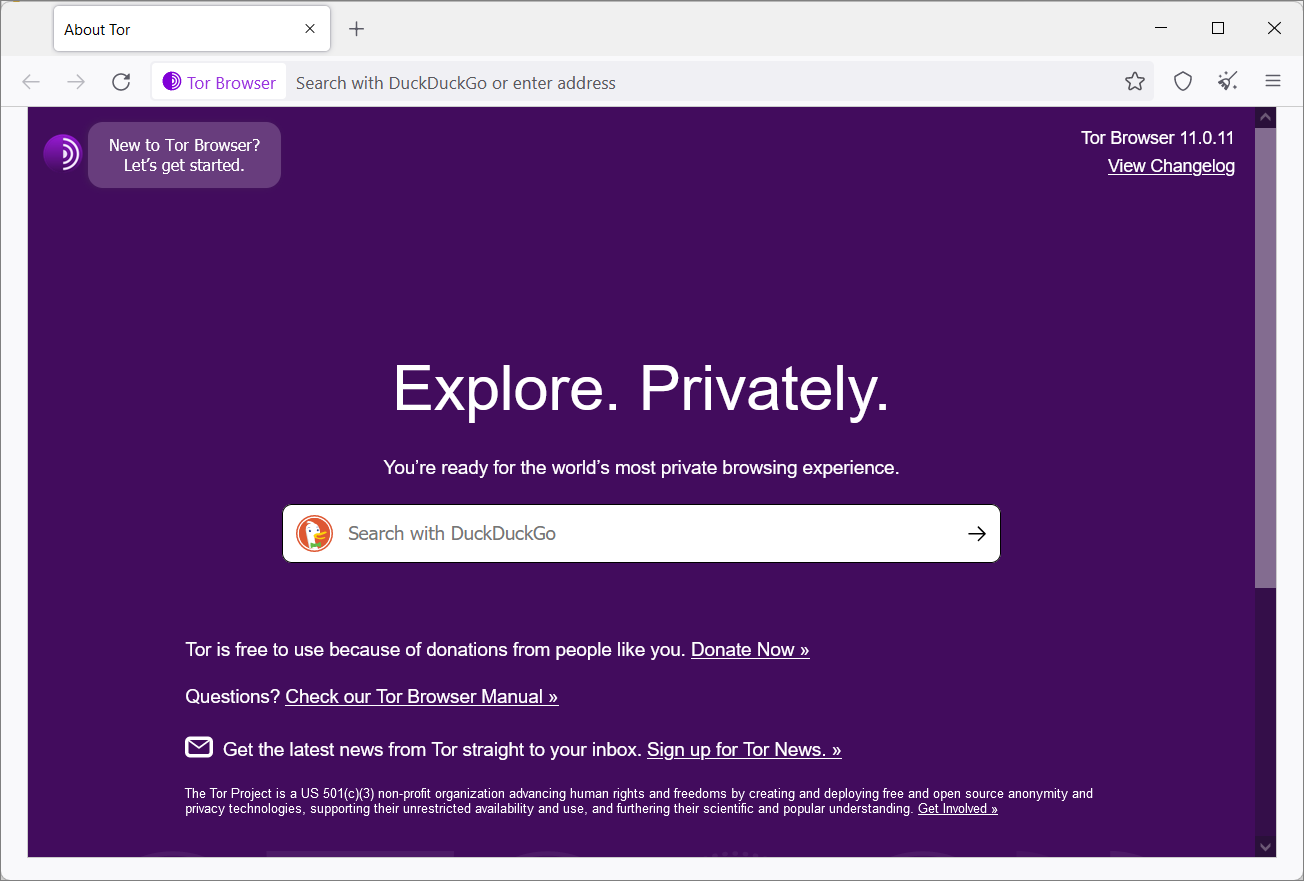This screenshot has width=1304, height=881.
Task: Click the envelope mail icon
Action: (x=199, y=747)
